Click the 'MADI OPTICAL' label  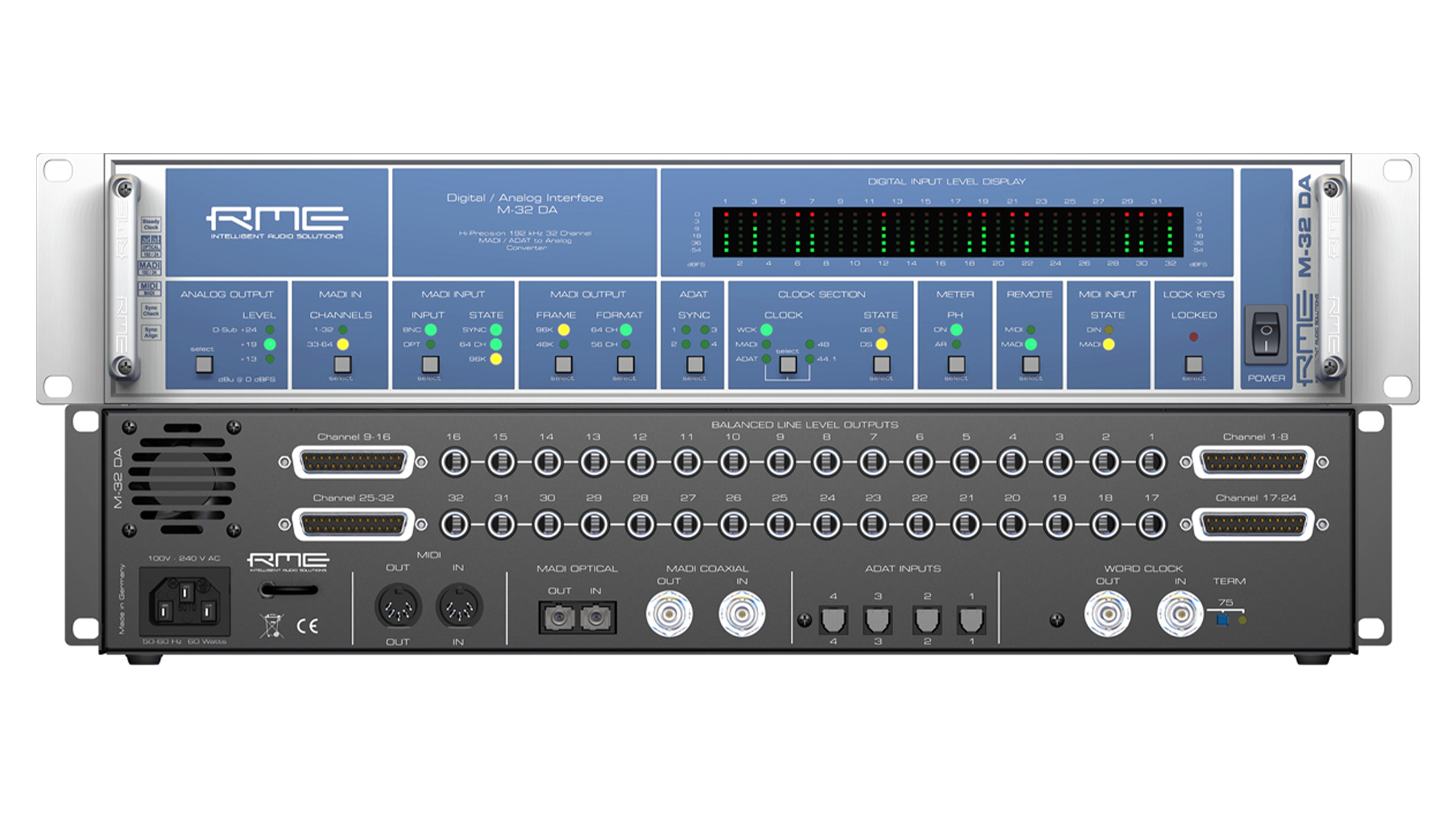577,568
